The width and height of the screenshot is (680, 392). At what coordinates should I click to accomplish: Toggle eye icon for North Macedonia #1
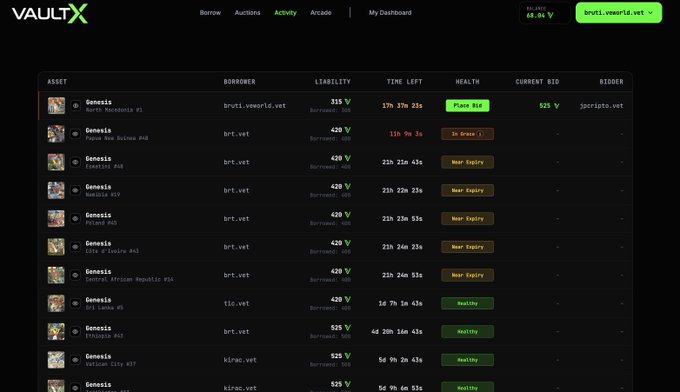75,105
